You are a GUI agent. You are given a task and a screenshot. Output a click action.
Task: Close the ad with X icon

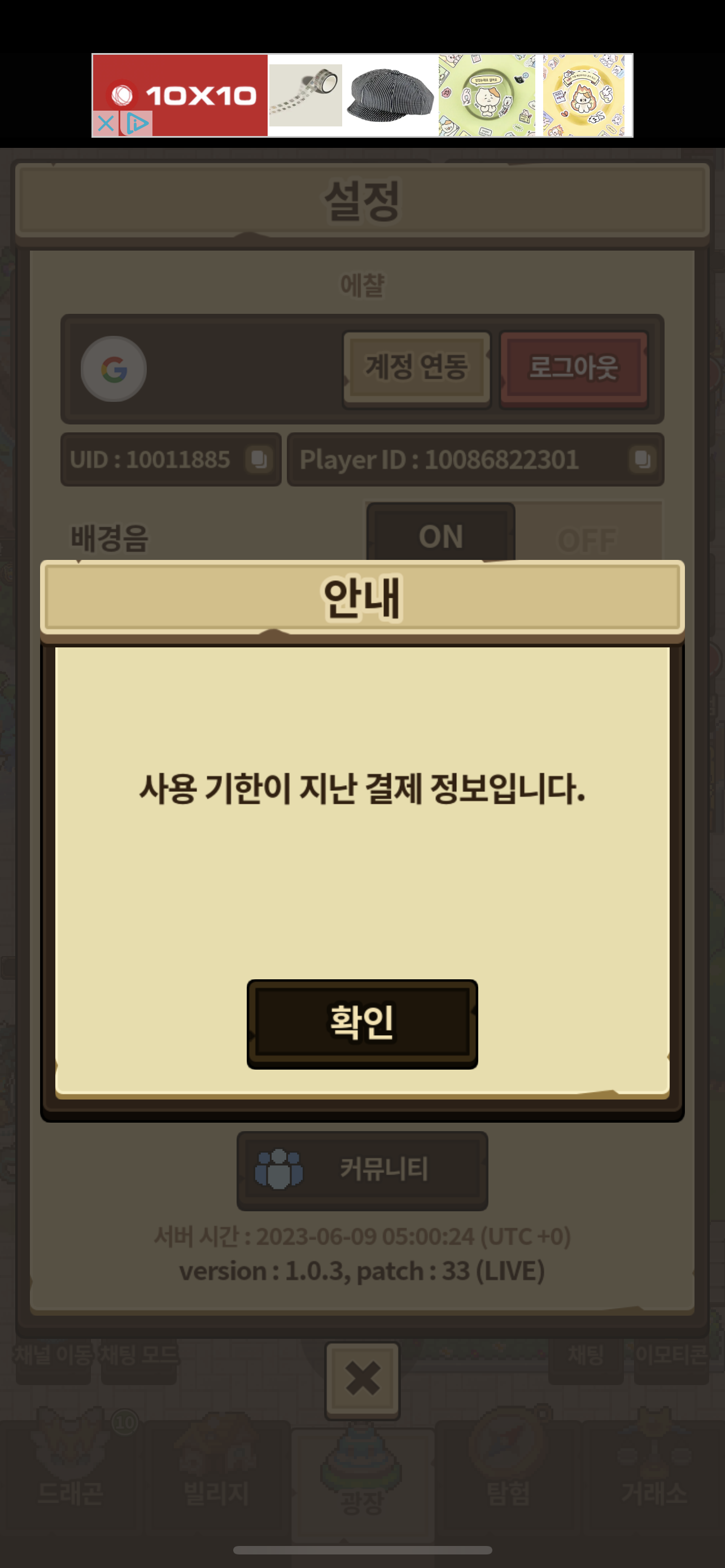coord(106,124)
